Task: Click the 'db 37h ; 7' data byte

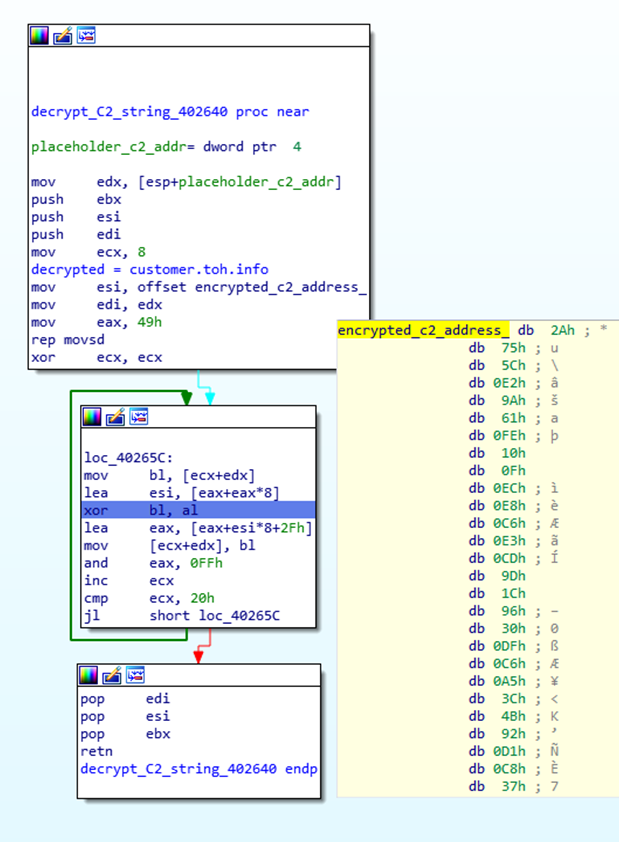Action: [x=513, y=786]
